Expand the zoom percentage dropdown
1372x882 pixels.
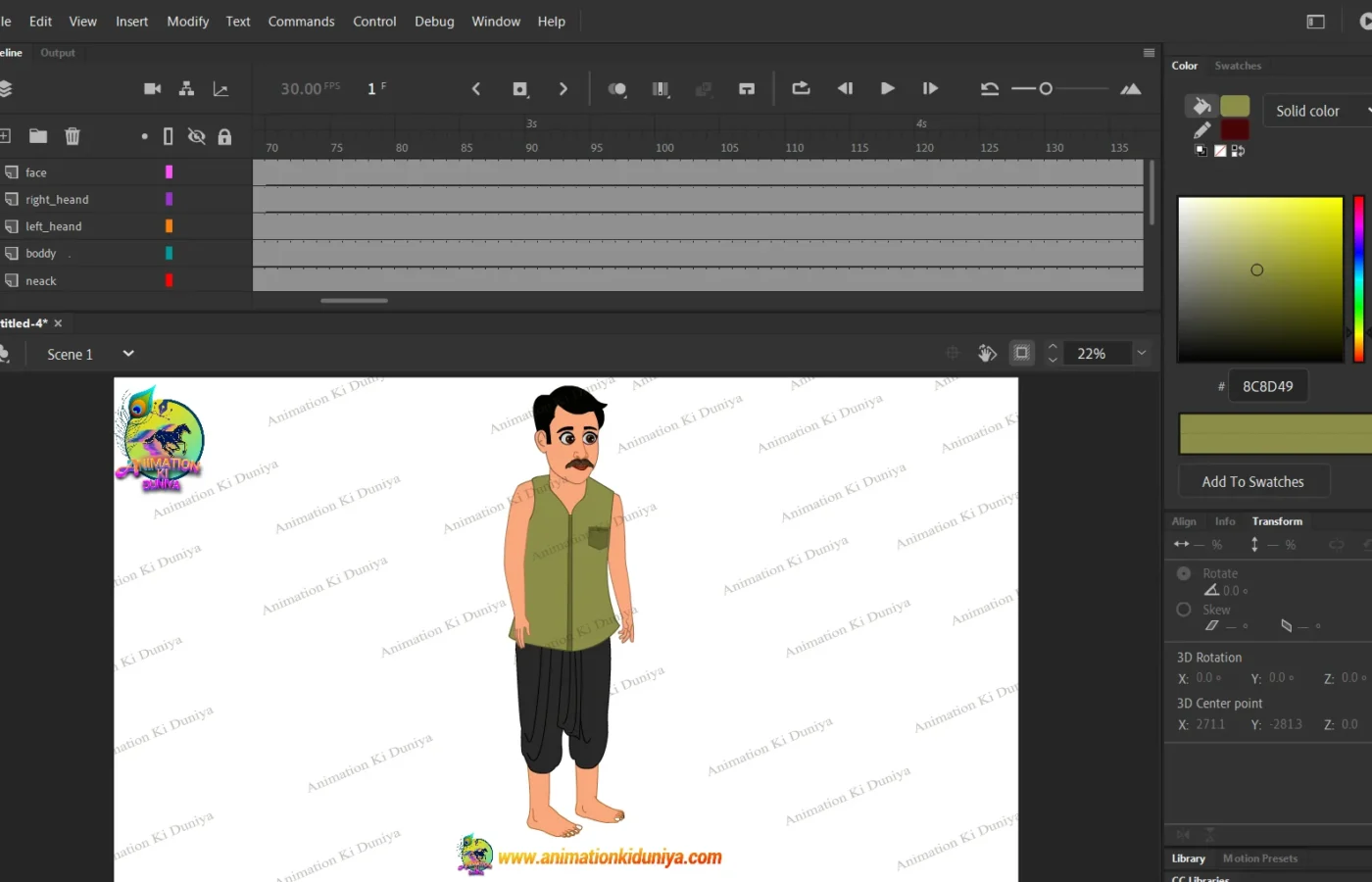pos(1141,353)
